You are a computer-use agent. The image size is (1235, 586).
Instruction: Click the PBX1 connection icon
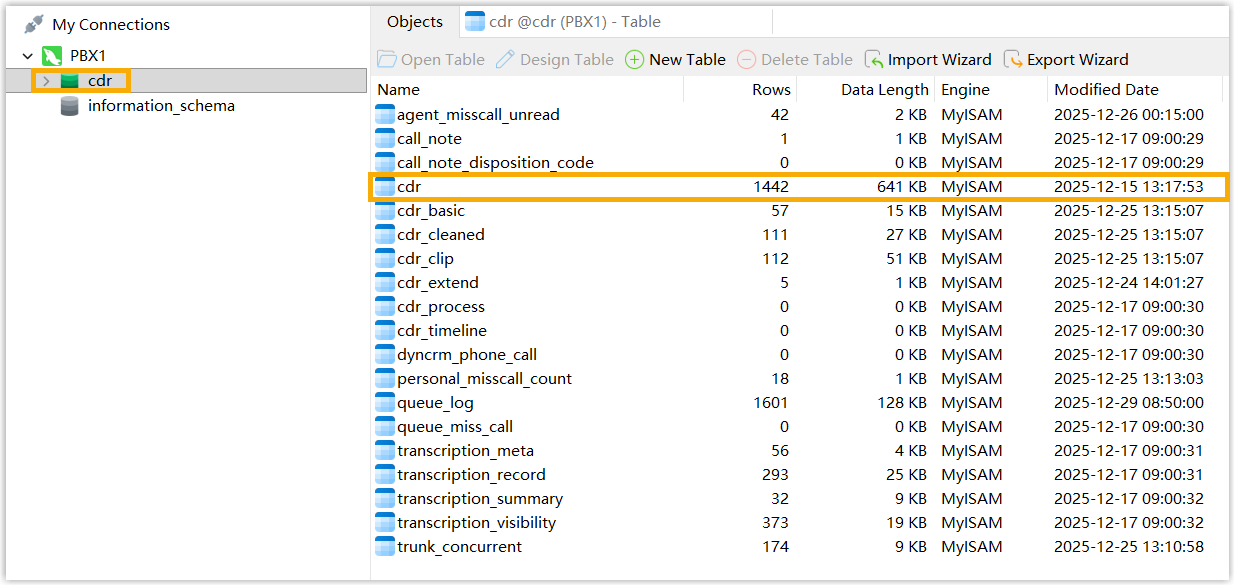click(x=52, y=56)
